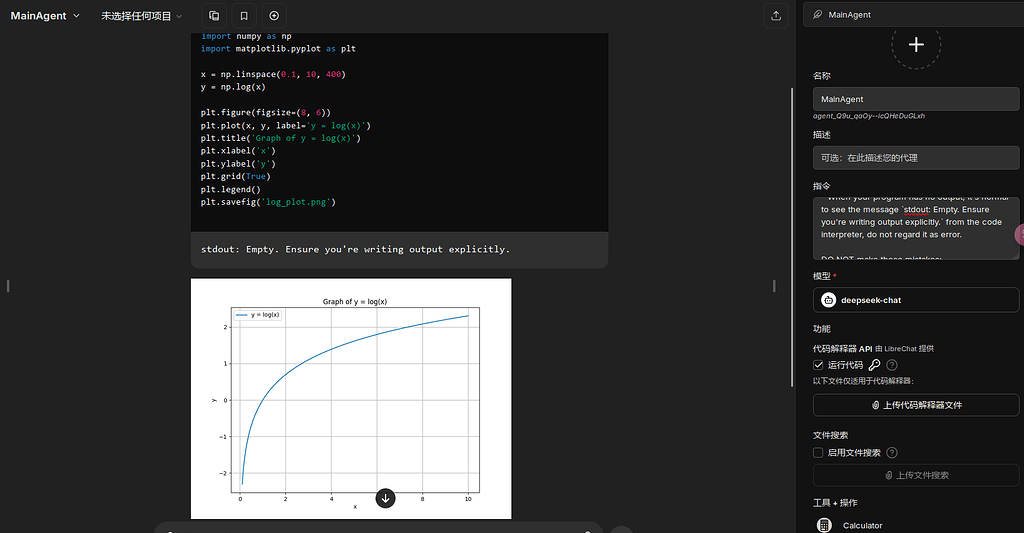The width and height of the screenshot is (1024, 533).
Task: Open help icon beside file search option
Action: [892, 453]
